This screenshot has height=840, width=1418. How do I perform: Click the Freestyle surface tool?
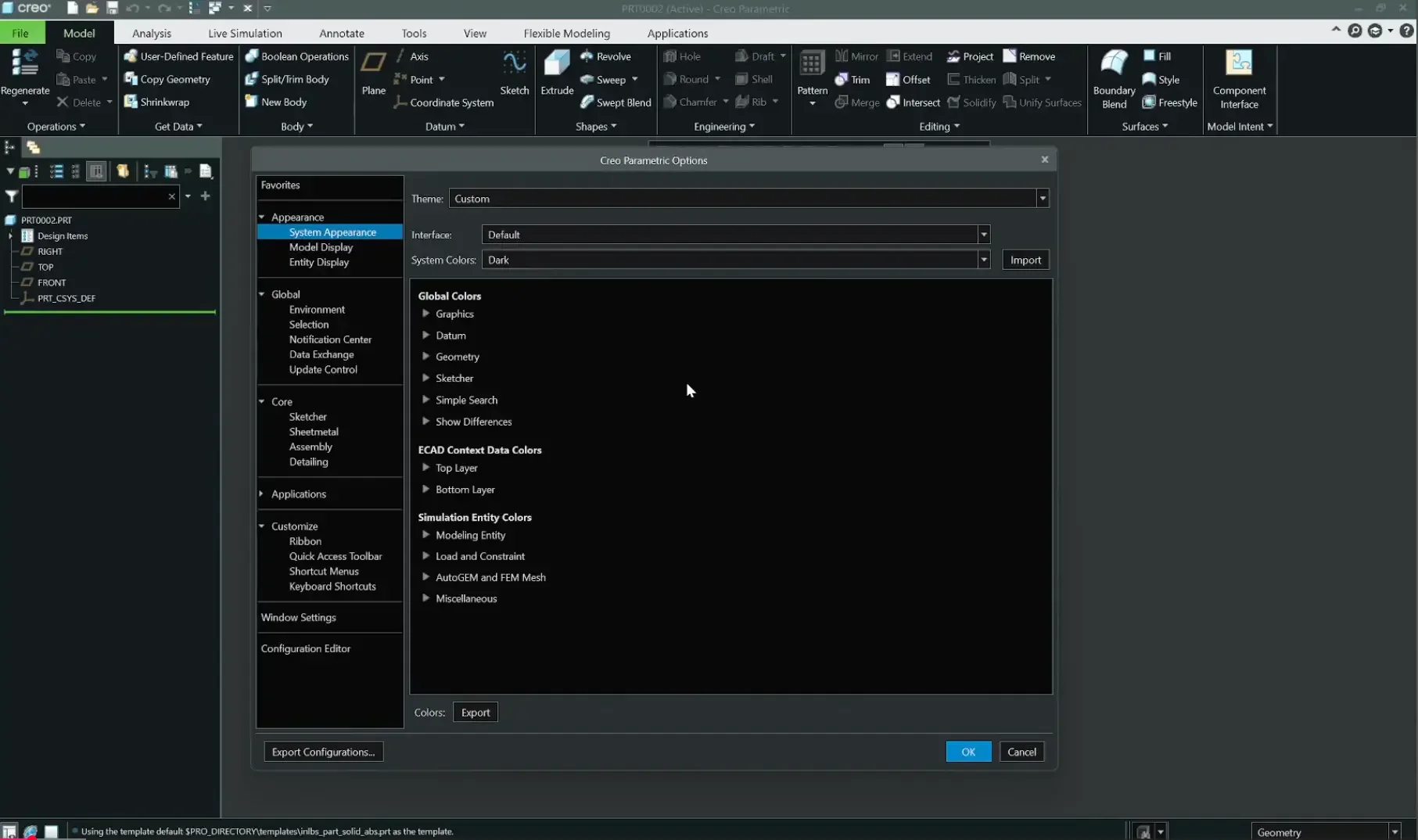pyautogui.click(x=1169, y=102)
